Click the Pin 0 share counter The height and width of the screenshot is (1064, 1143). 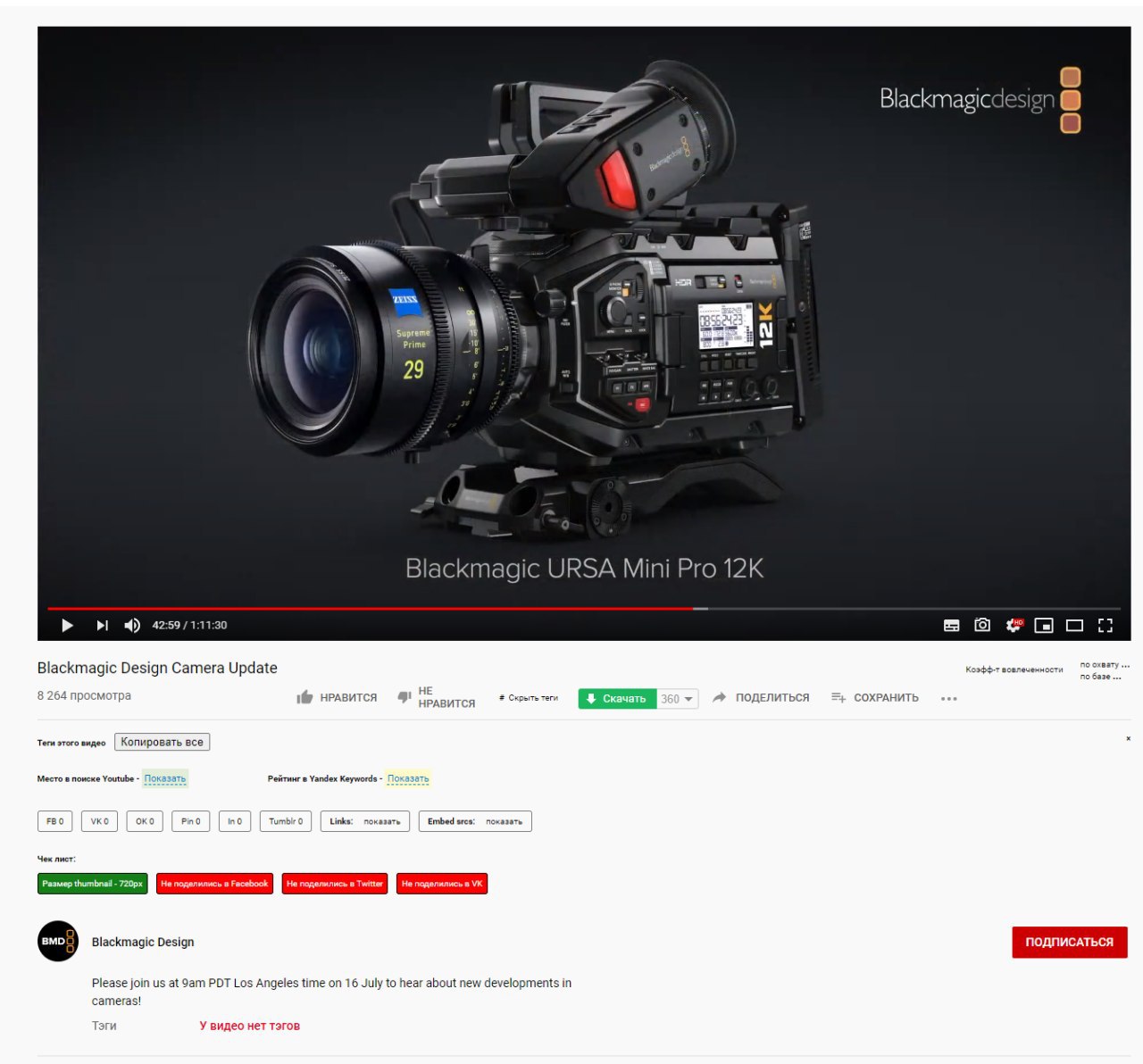click(190, 821)
